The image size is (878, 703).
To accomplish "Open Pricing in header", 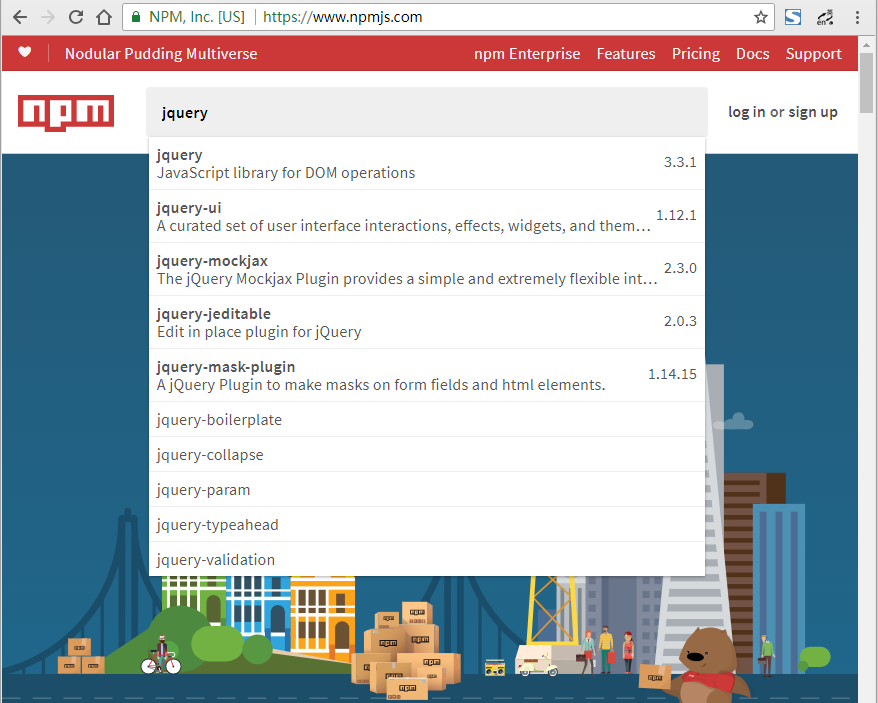I will tap(696, 54).
